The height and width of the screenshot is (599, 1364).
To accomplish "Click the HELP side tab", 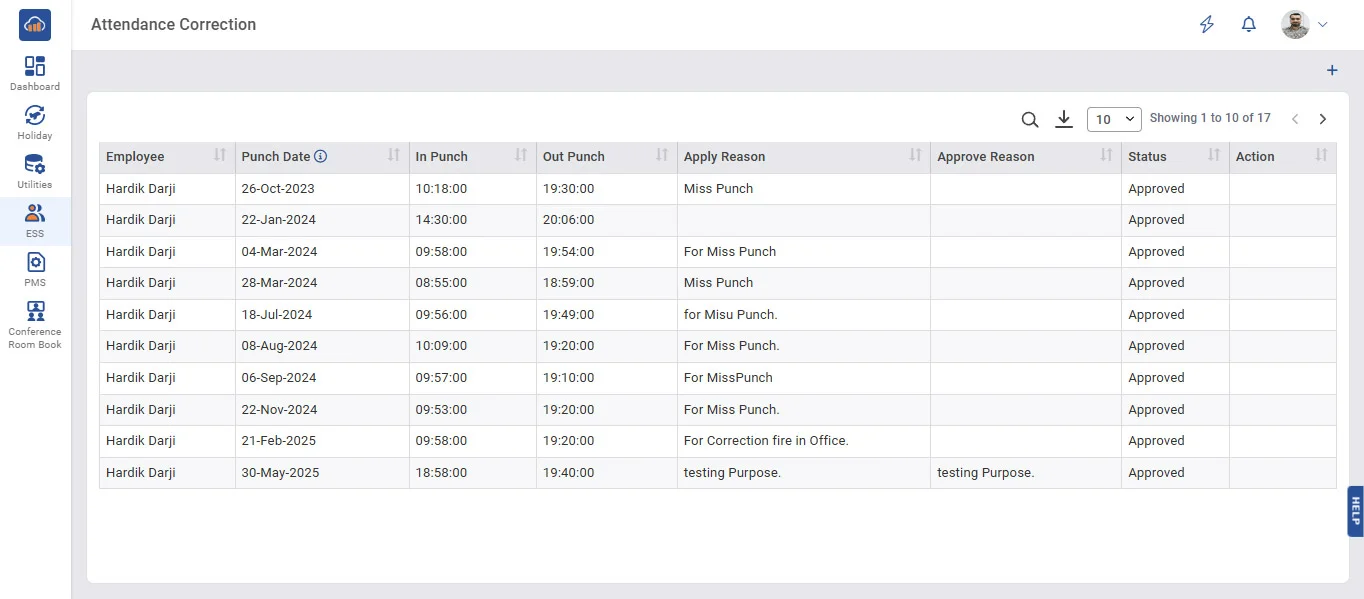I will (1355, 511).
